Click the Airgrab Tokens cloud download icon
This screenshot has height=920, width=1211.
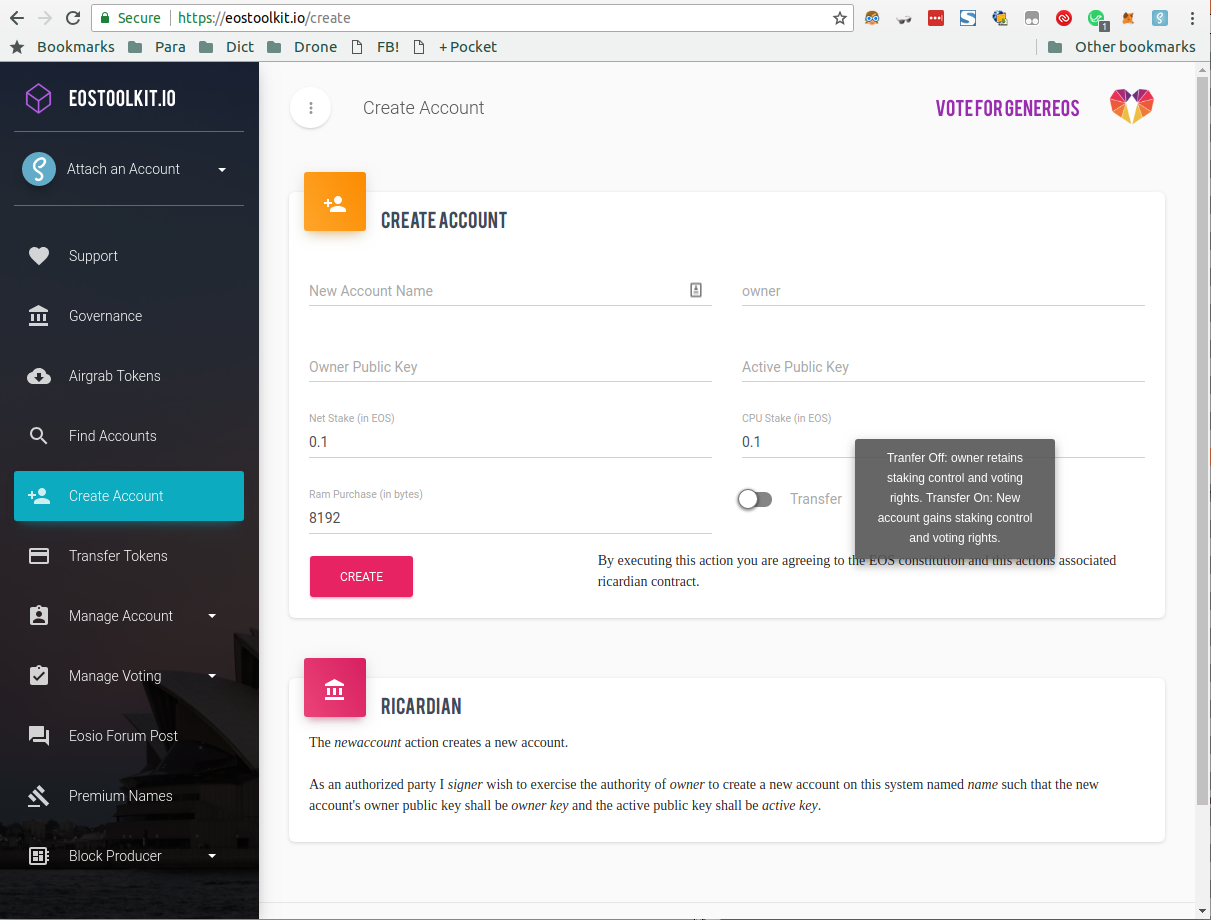39,376
